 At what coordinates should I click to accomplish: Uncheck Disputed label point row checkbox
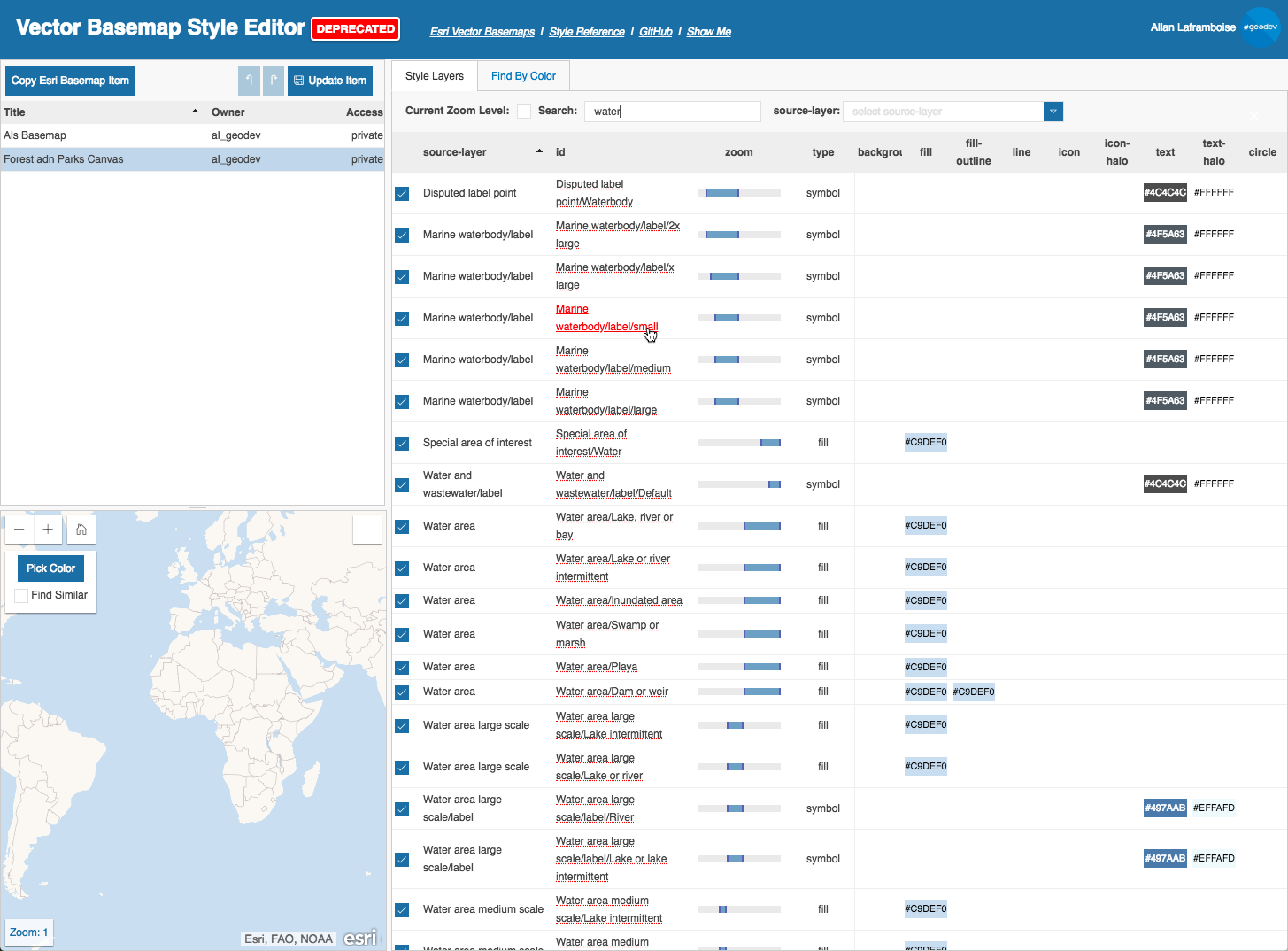(402, 193)
